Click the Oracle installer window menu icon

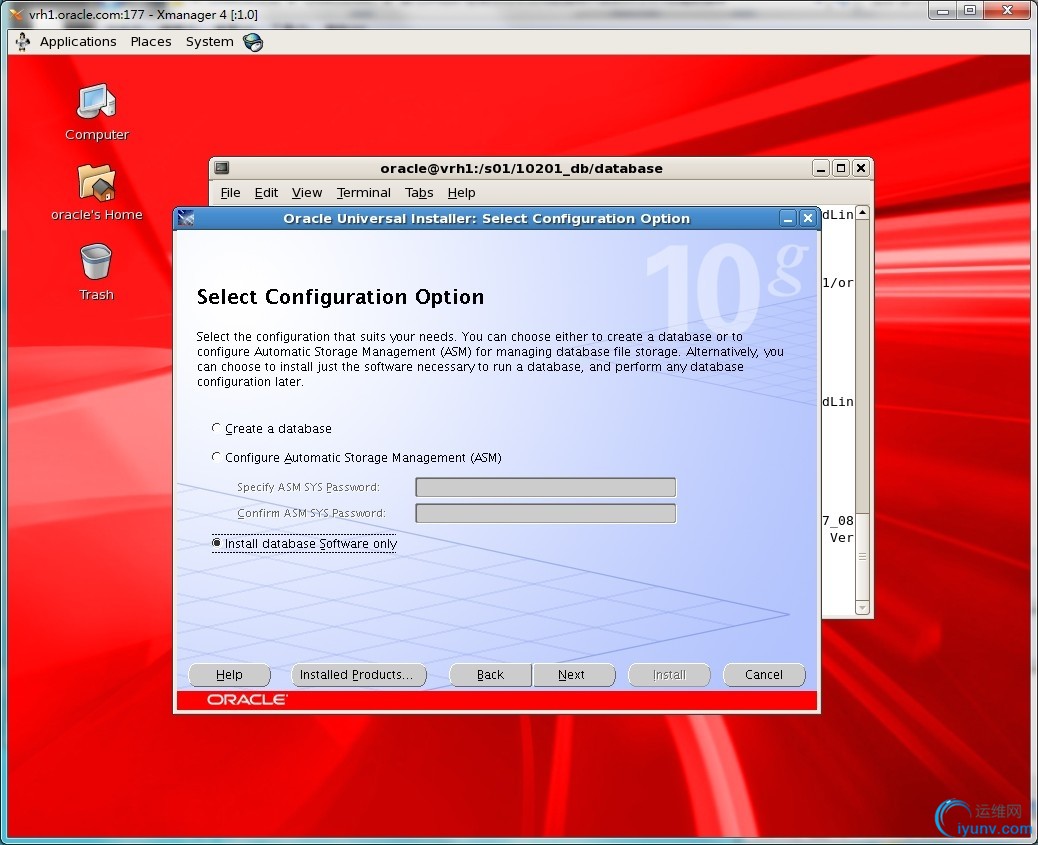click(185, 219)
